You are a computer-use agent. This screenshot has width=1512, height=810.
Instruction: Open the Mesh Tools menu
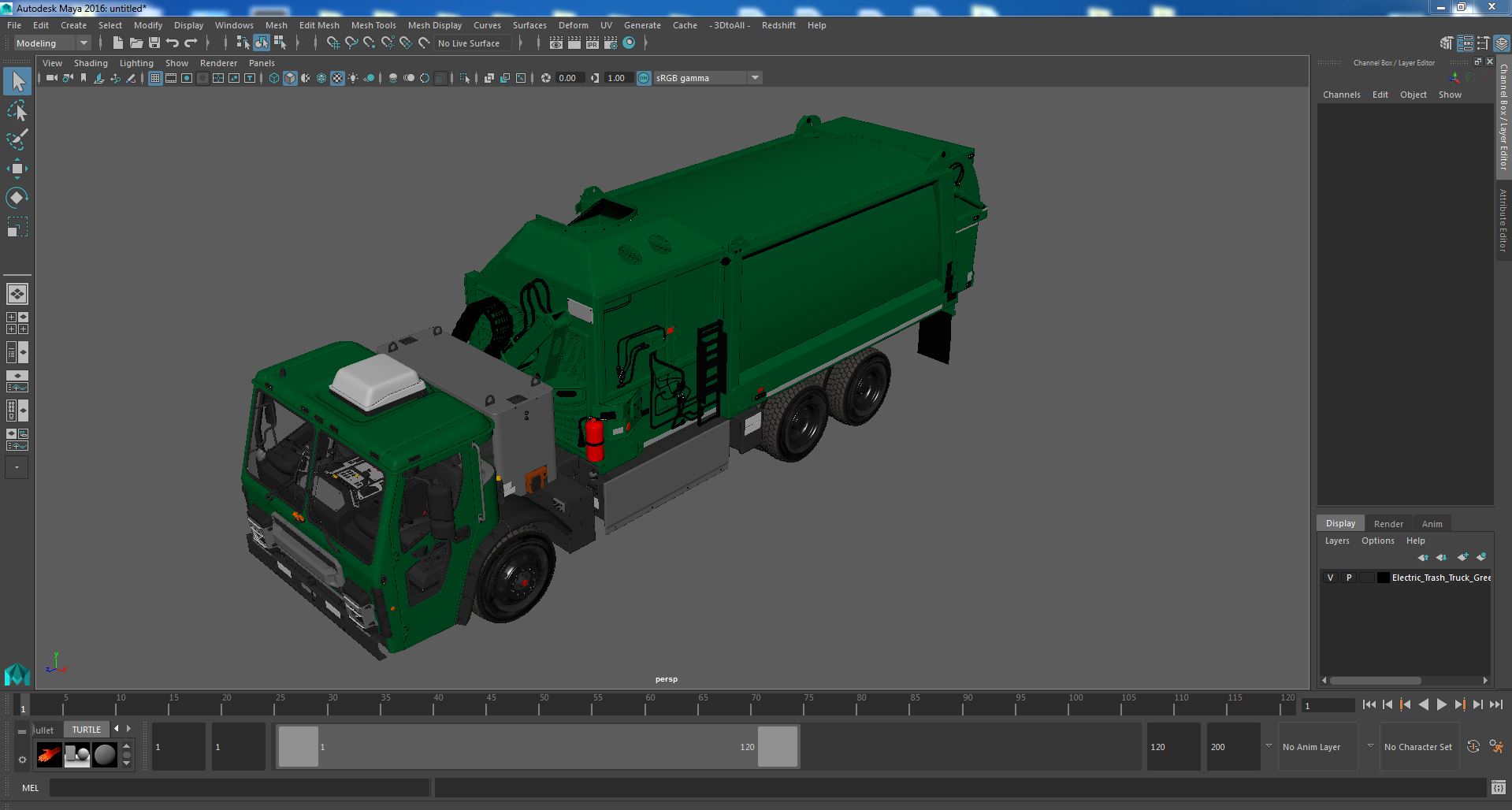click(x=373, y=25)
